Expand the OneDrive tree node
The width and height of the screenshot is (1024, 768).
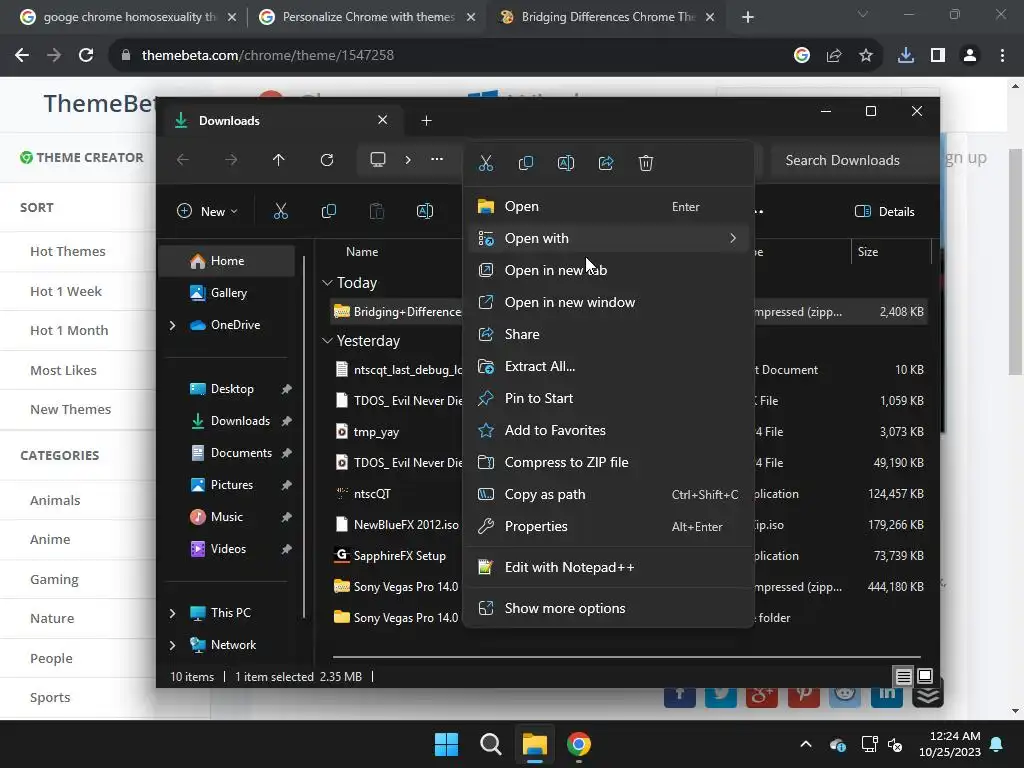click(172, 325)
